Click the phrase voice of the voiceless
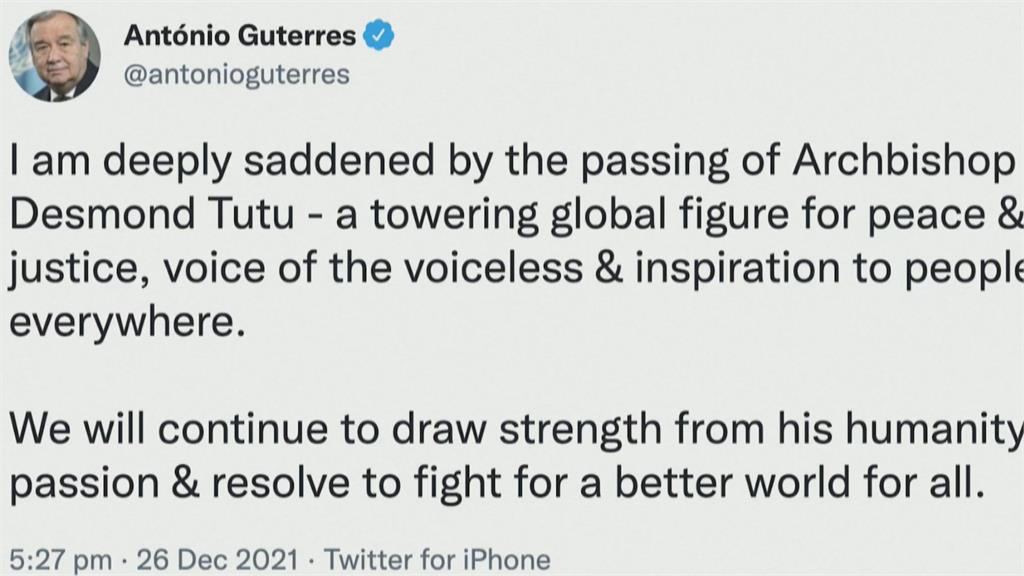This screenshot has width=1024, height=576. click(x=372, y=268)
